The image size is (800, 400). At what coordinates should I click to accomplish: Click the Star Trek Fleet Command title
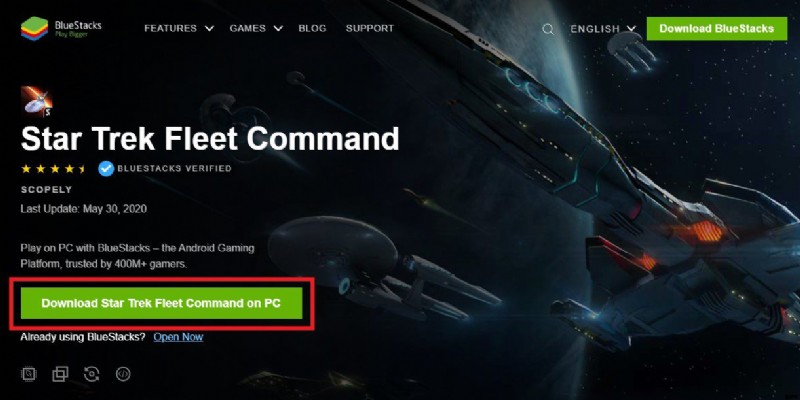coord(210,139)
